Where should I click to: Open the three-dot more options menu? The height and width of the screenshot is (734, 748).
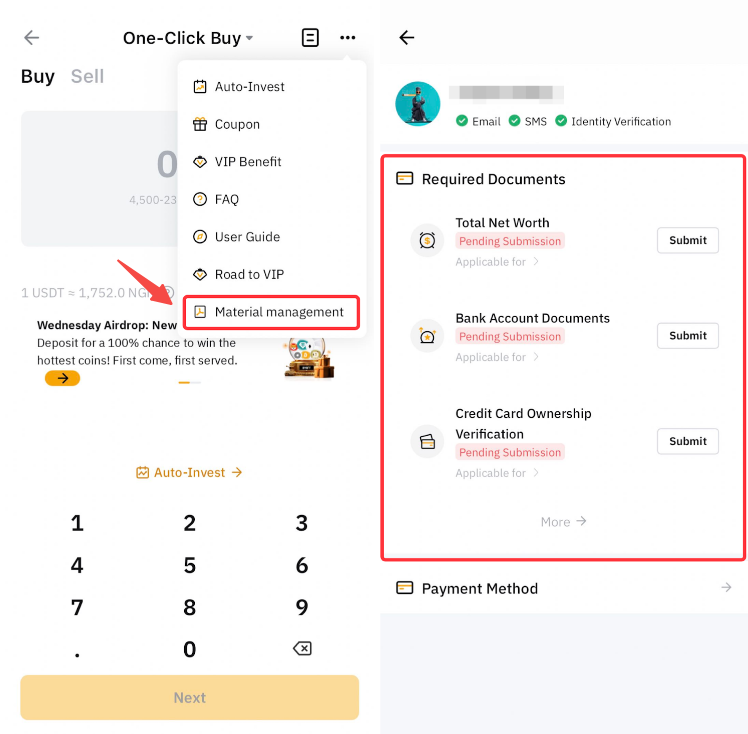tap(348, 38)
